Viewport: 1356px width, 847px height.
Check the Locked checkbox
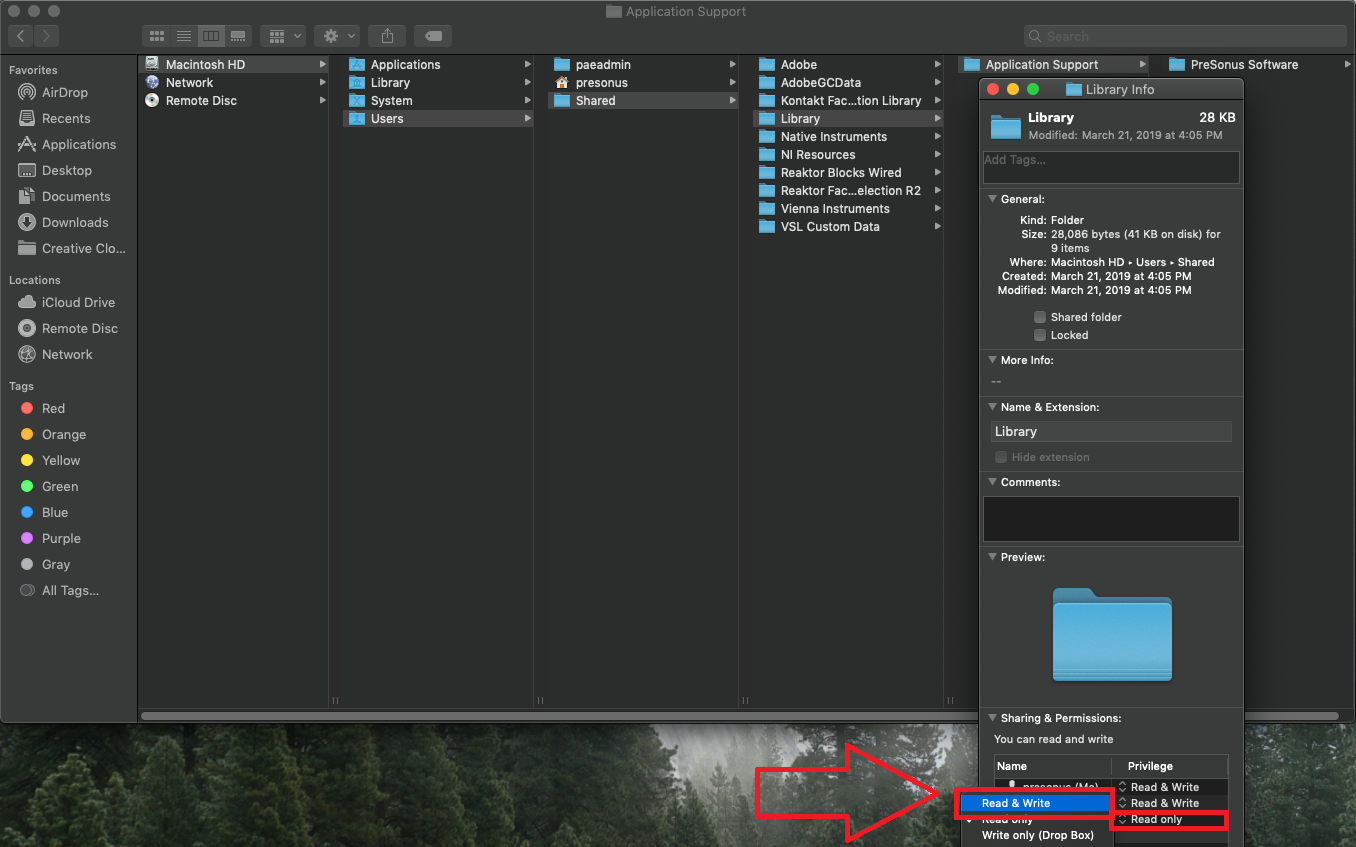coord(1040,335)
